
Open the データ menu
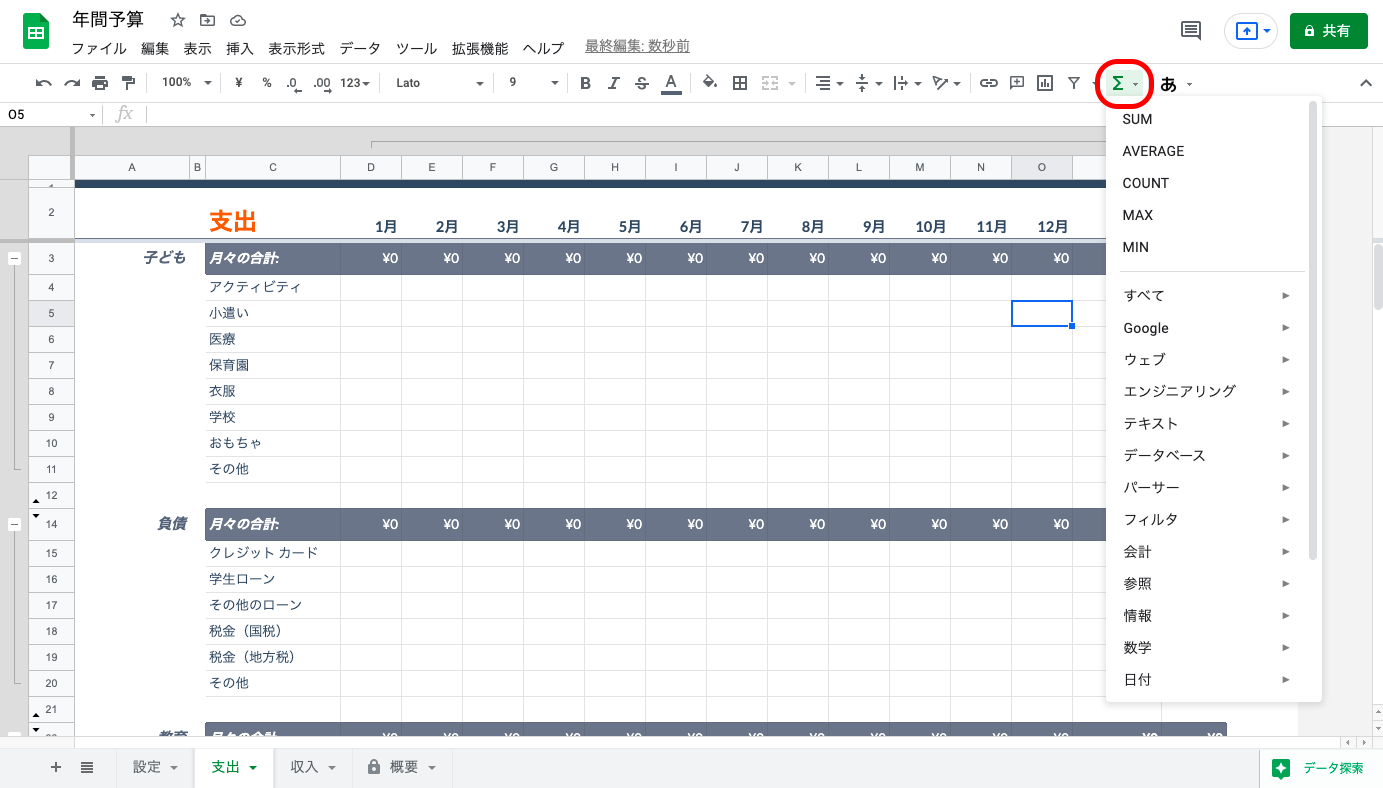click(360, 48)
